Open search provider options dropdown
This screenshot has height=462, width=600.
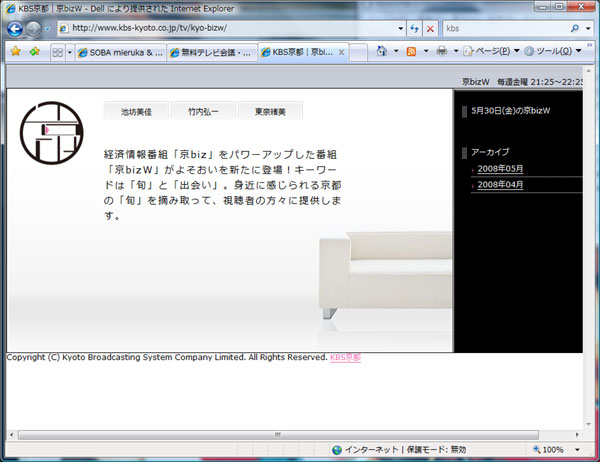[588, 28]
